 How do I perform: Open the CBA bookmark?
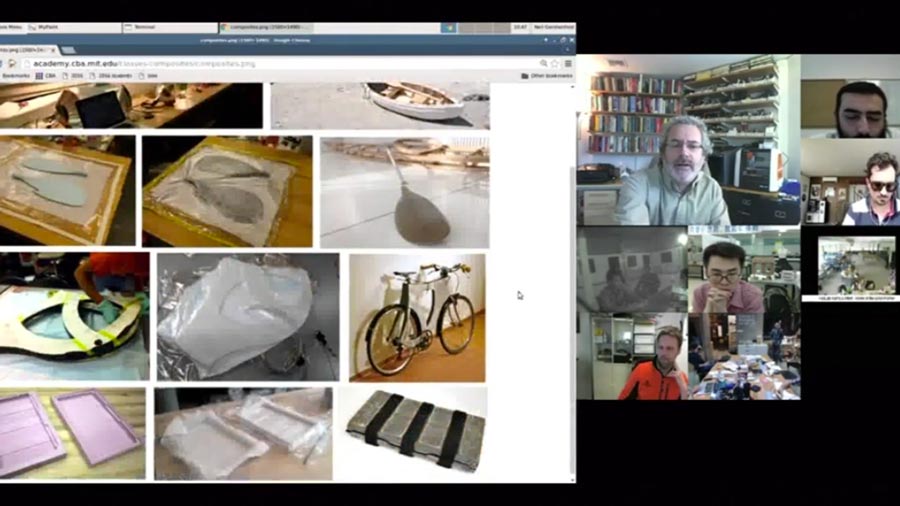point(46,76)
